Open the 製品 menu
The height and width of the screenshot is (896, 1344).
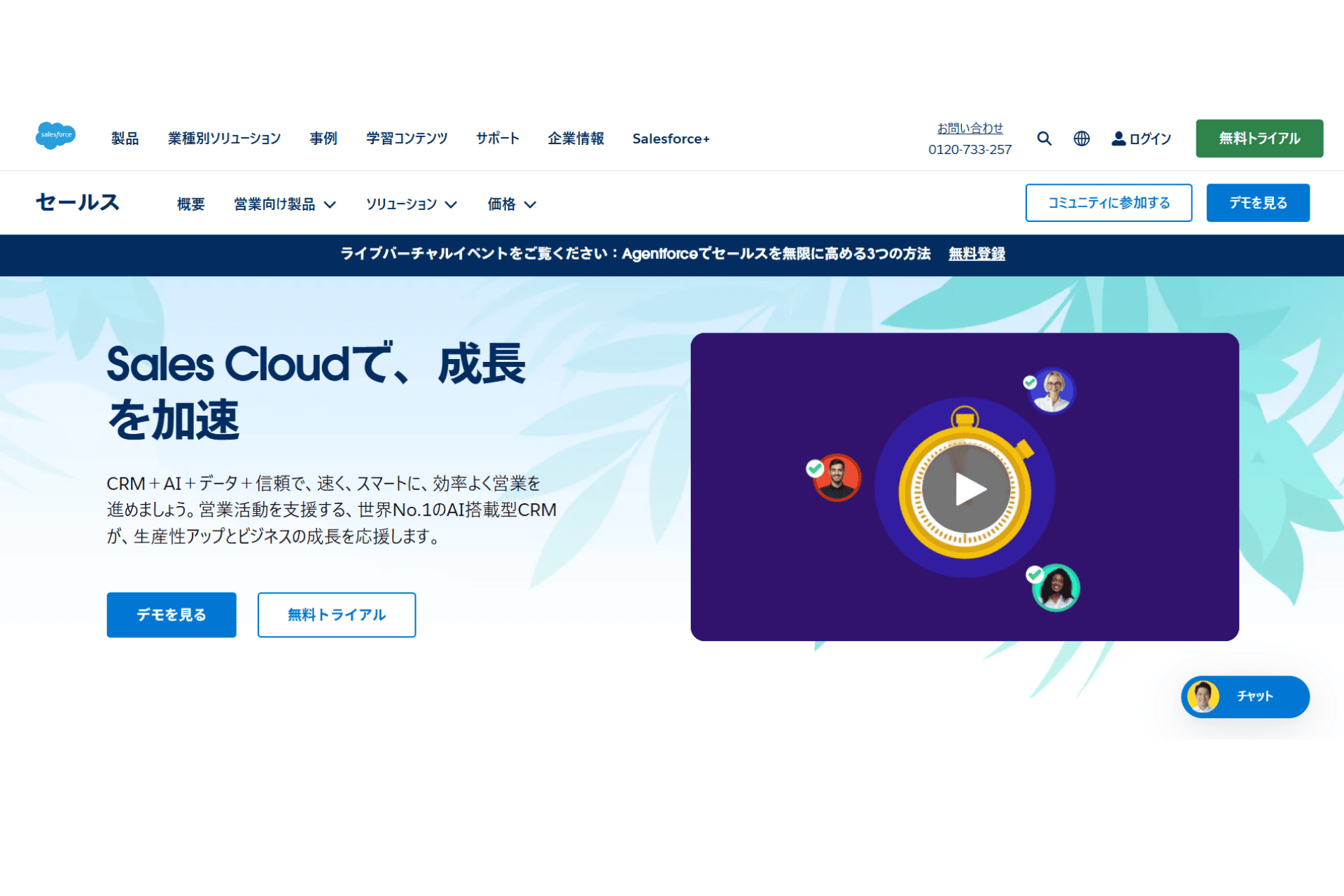tap(125, 139)
